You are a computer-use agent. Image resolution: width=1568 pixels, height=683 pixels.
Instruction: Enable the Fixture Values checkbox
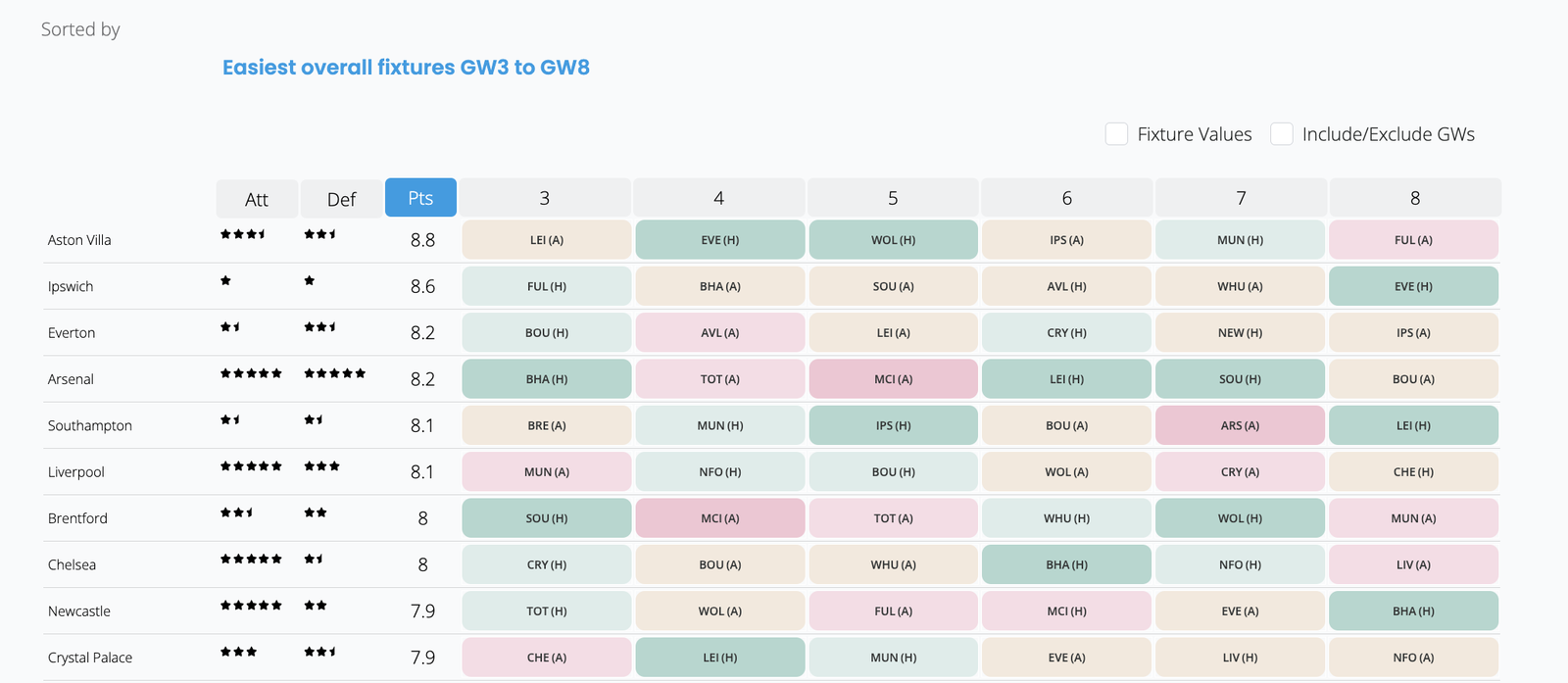[x=1116, y=134]
